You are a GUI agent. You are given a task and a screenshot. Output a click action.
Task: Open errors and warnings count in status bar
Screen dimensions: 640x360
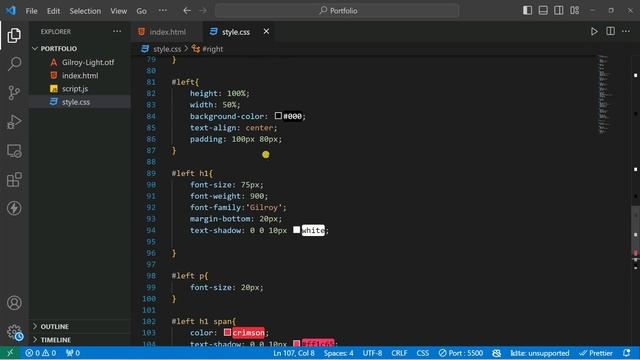click(40, 353)
